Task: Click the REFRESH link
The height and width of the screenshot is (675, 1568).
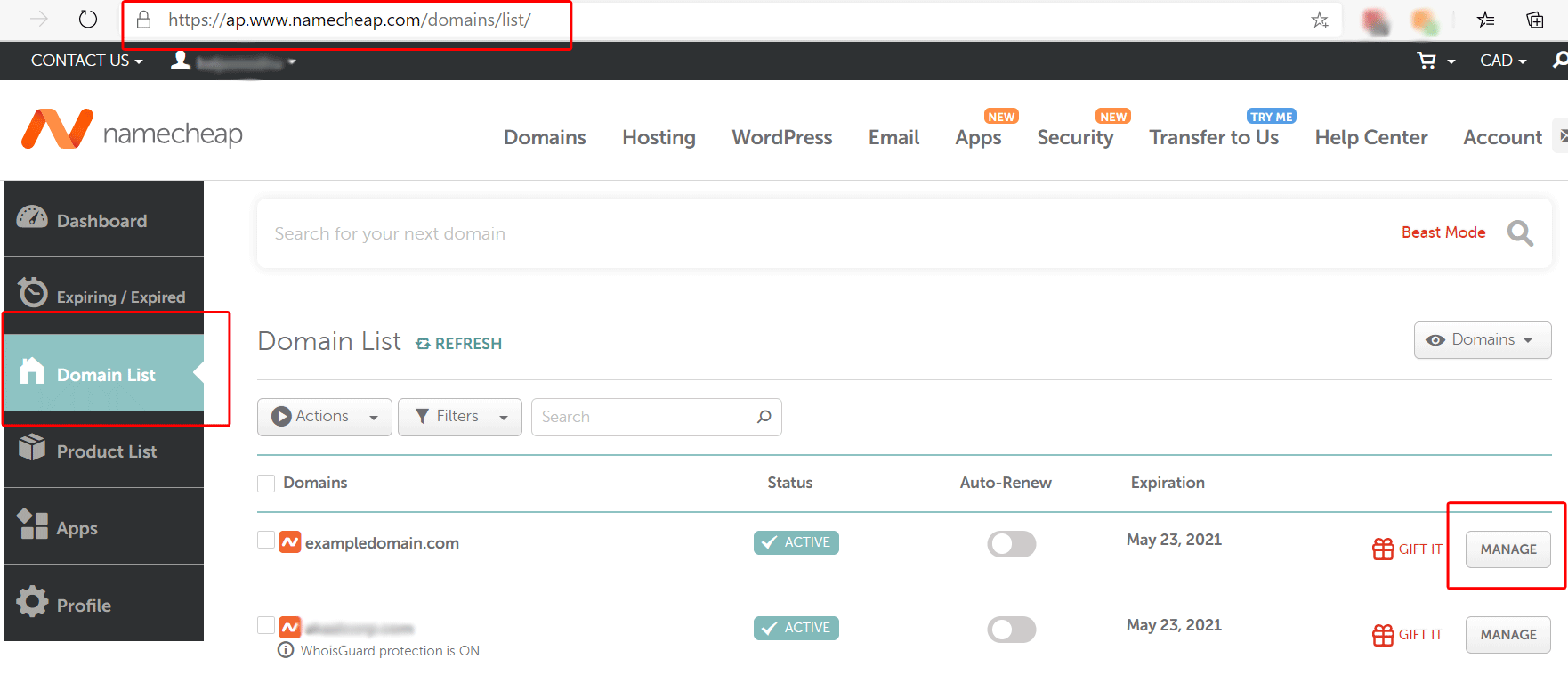Action: (x=459, y=344)
